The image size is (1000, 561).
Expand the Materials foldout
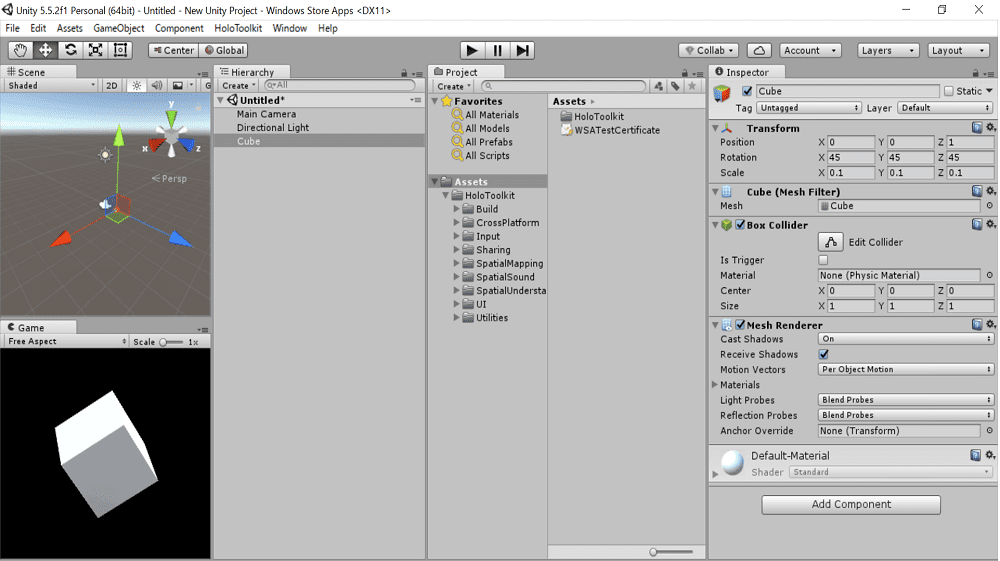pyautogui.click(x=715, y=385)
